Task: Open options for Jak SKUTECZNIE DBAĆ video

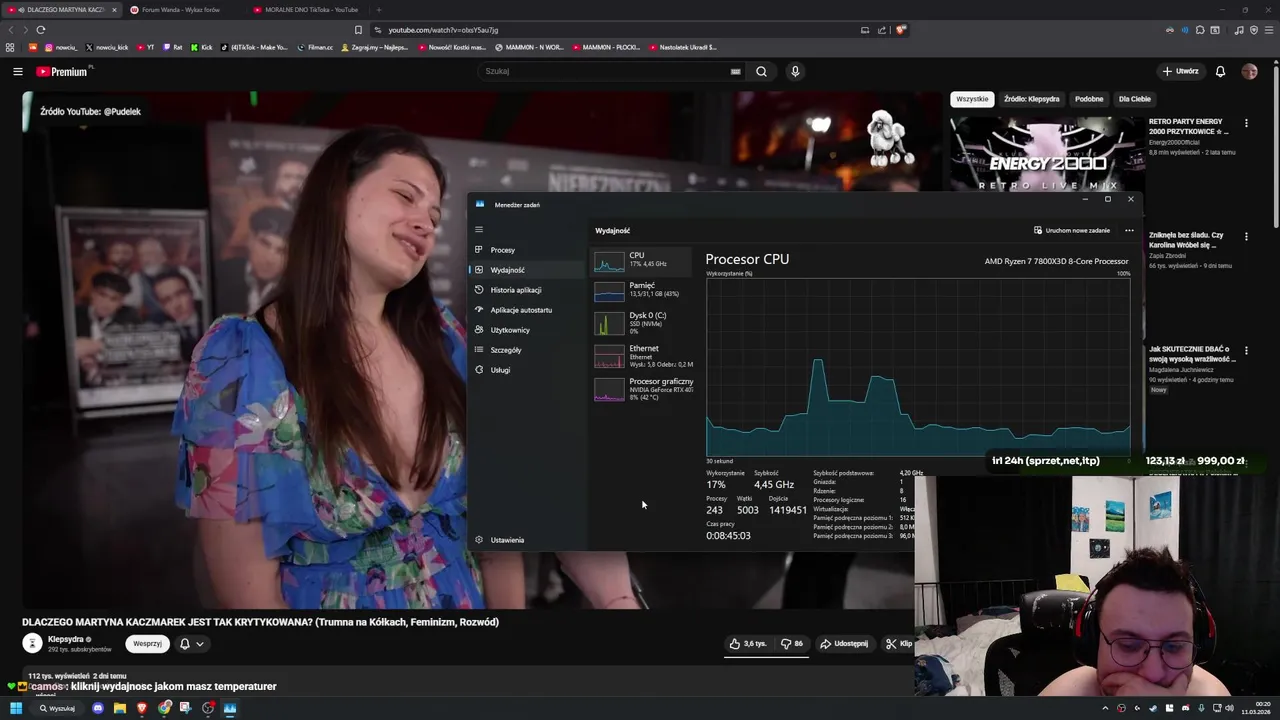Action: (x=1246, y=351)
